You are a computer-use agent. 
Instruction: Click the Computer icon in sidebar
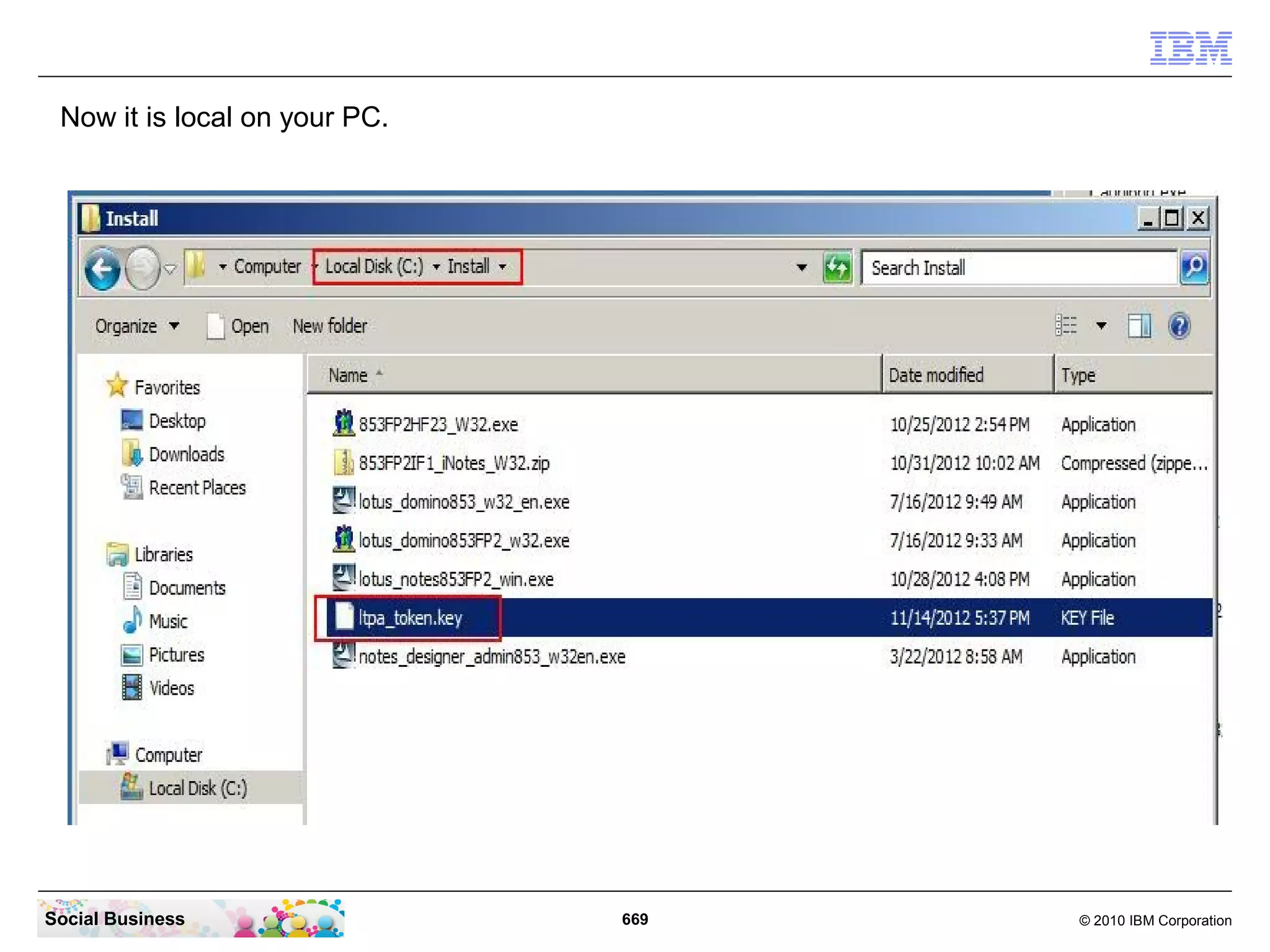117,753
